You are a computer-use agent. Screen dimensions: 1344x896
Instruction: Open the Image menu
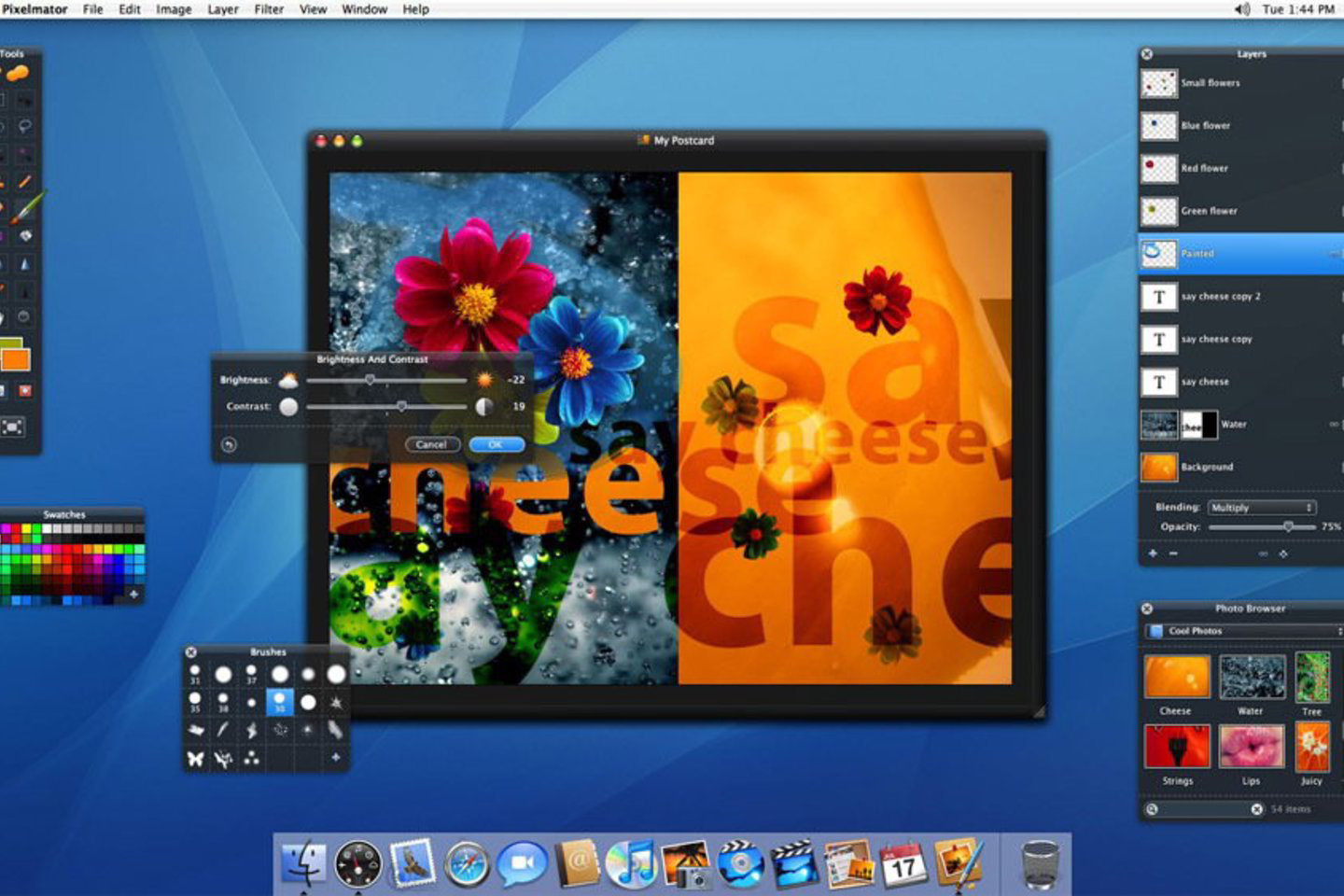[x=174, y=9]
